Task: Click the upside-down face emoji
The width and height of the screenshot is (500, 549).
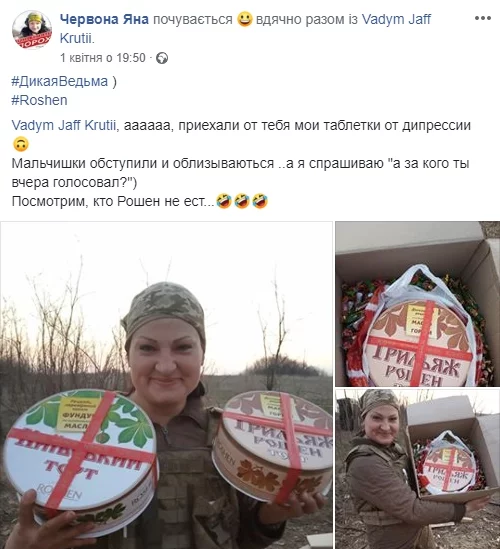Action: tap(21, 144)
